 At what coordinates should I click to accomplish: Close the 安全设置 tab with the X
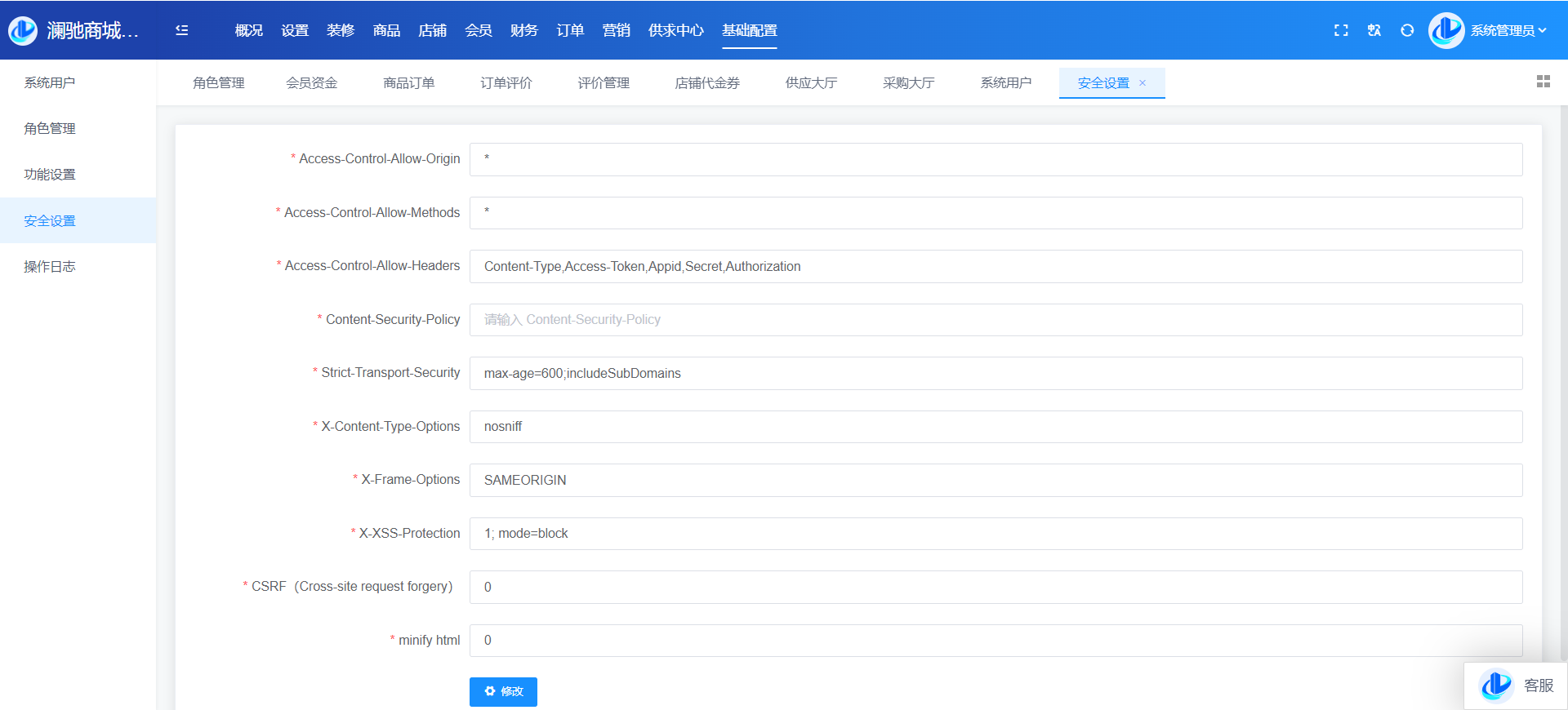click(x=1143, y=83)
